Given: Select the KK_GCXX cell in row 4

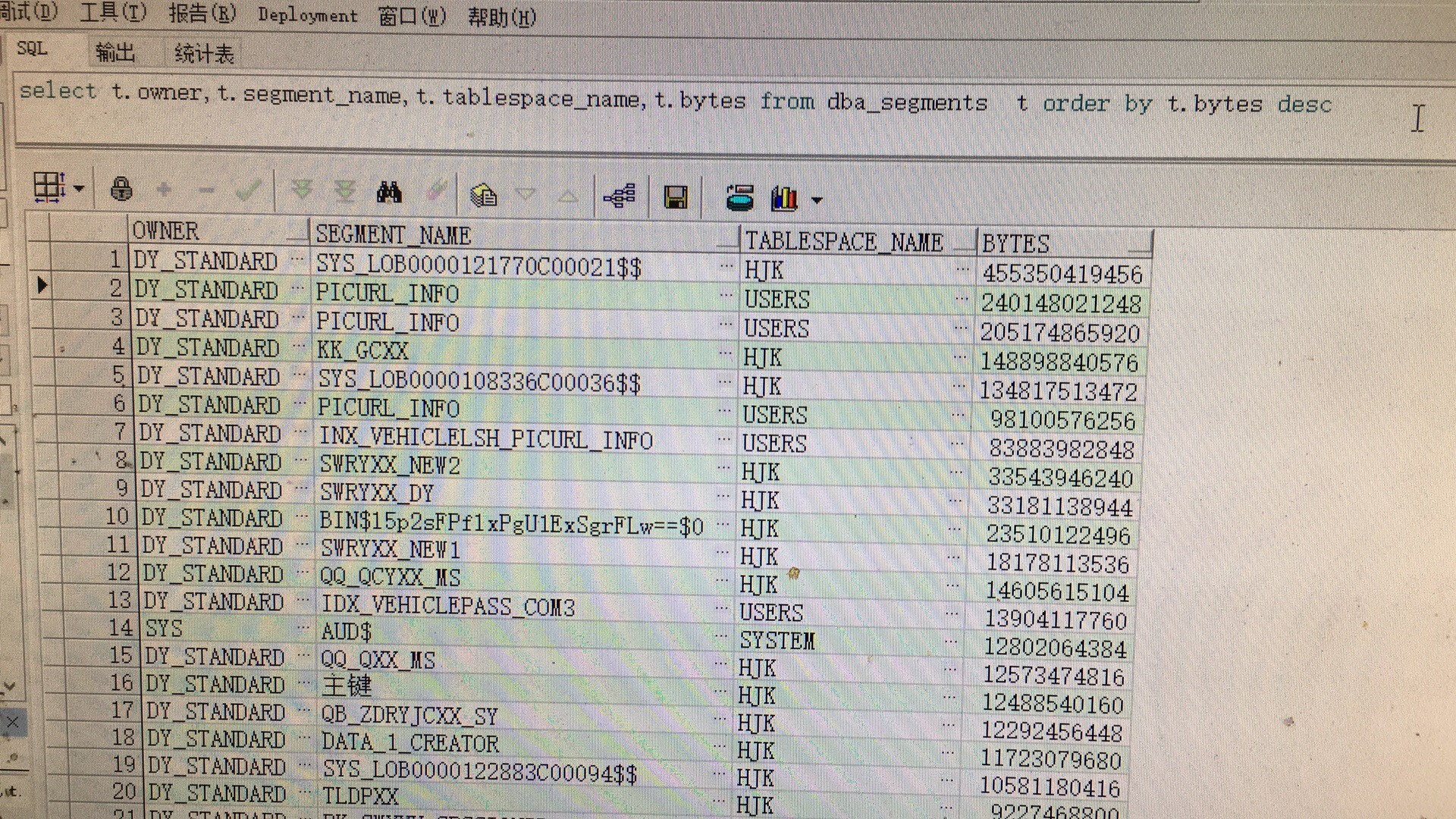Looking at the screenshot, I should click(362, 350).
